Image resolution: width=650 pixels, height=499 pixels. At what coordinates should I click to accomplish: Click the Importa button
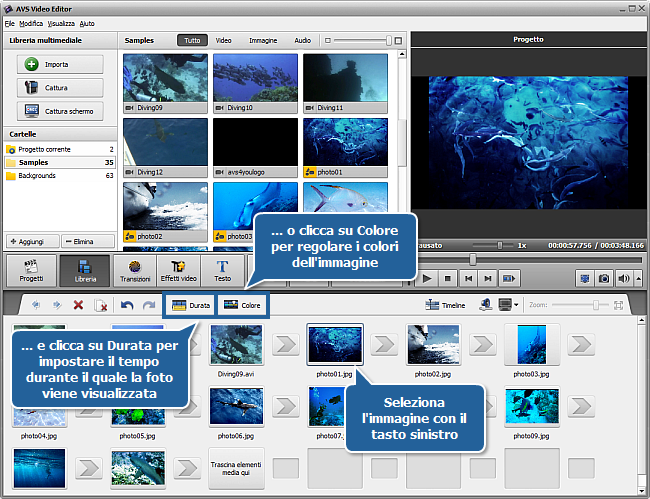(60, 64)
